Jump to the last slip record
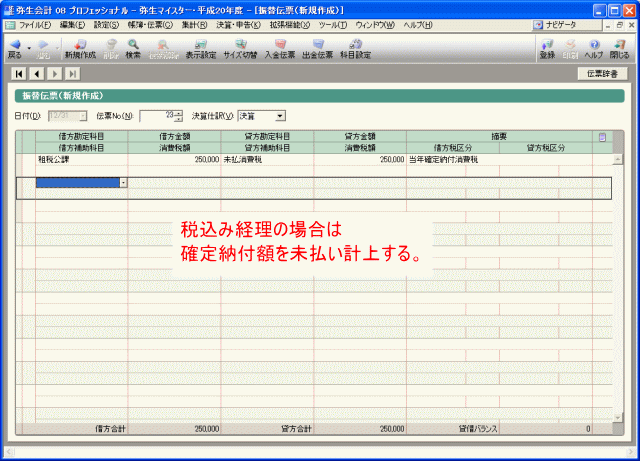The width and height of the screenshot is (640, 461). coord(73,74)
